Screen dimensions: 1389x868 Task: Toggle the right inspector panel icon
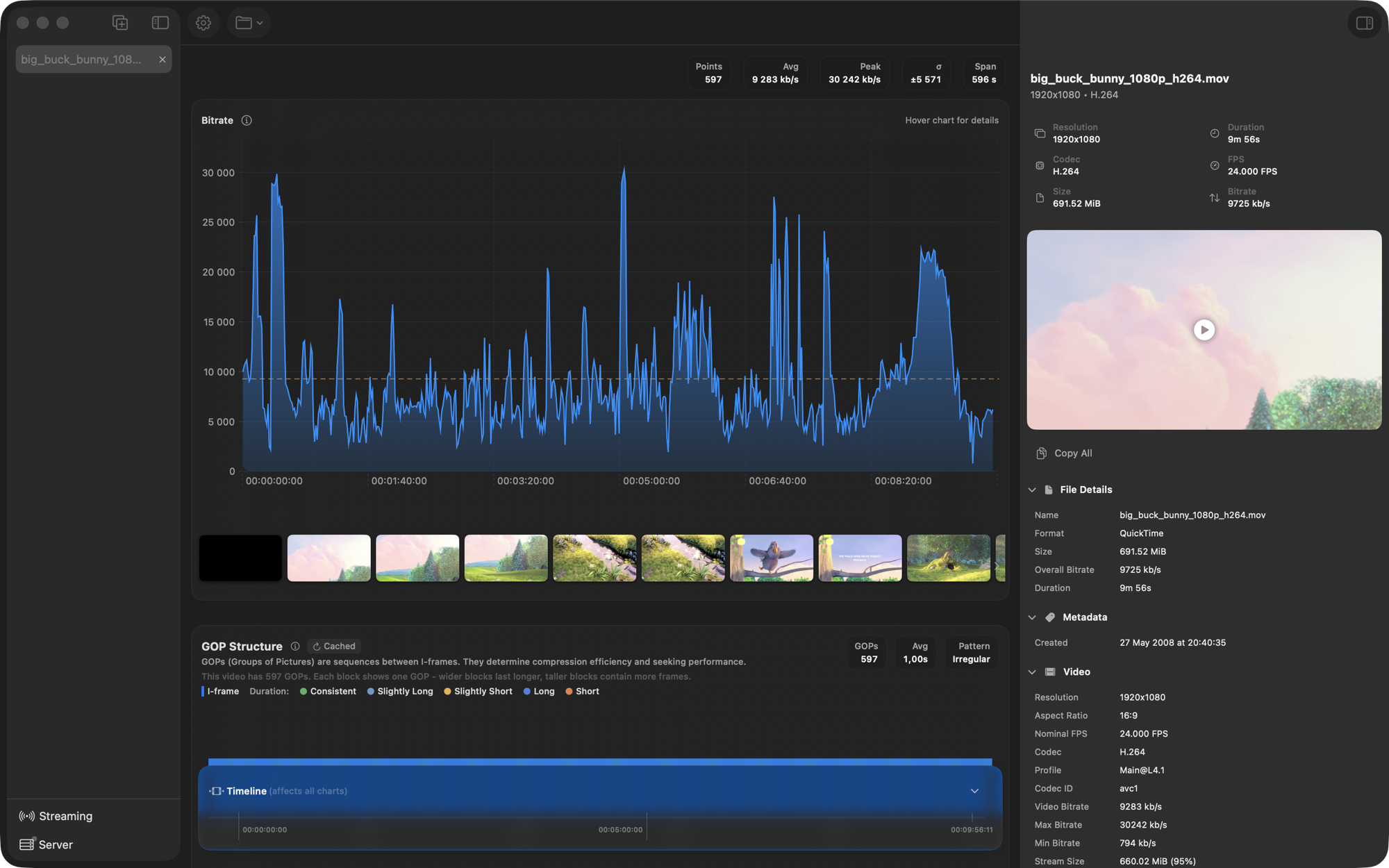click(1364, 23)
